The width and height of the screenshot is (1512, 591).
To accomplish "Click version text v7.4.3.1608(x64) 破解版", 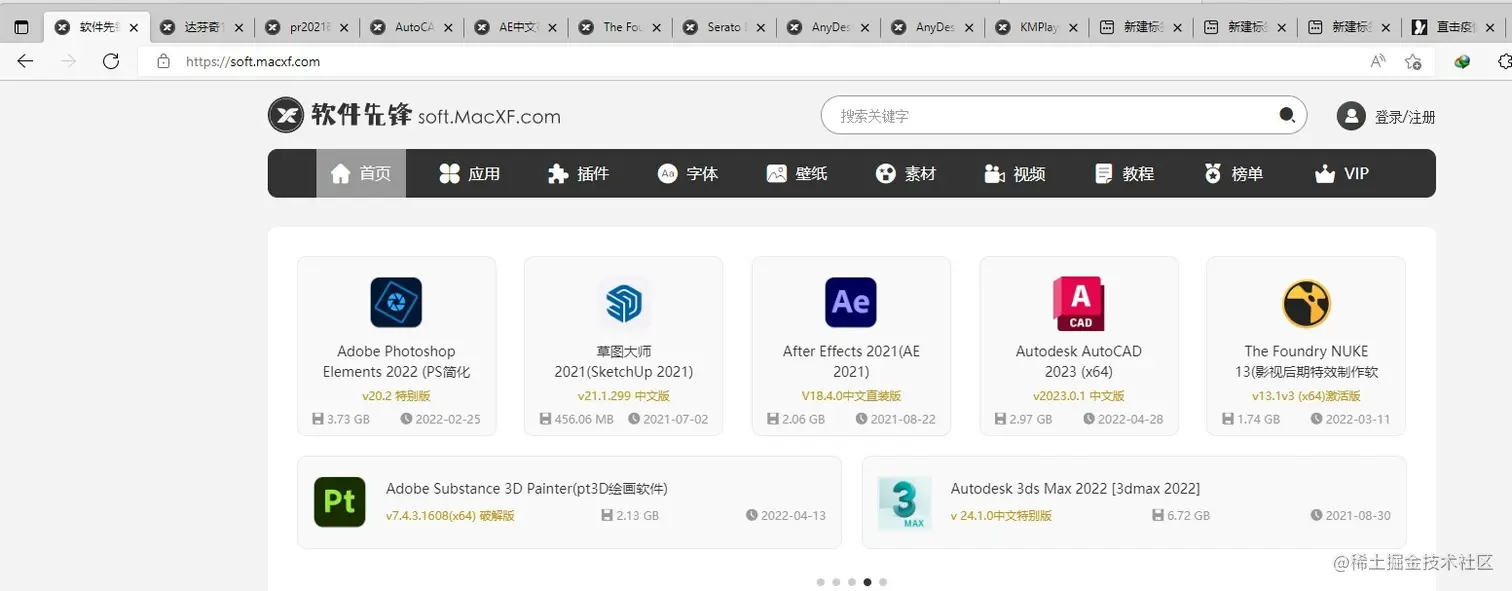I will (x=450, y=516).
